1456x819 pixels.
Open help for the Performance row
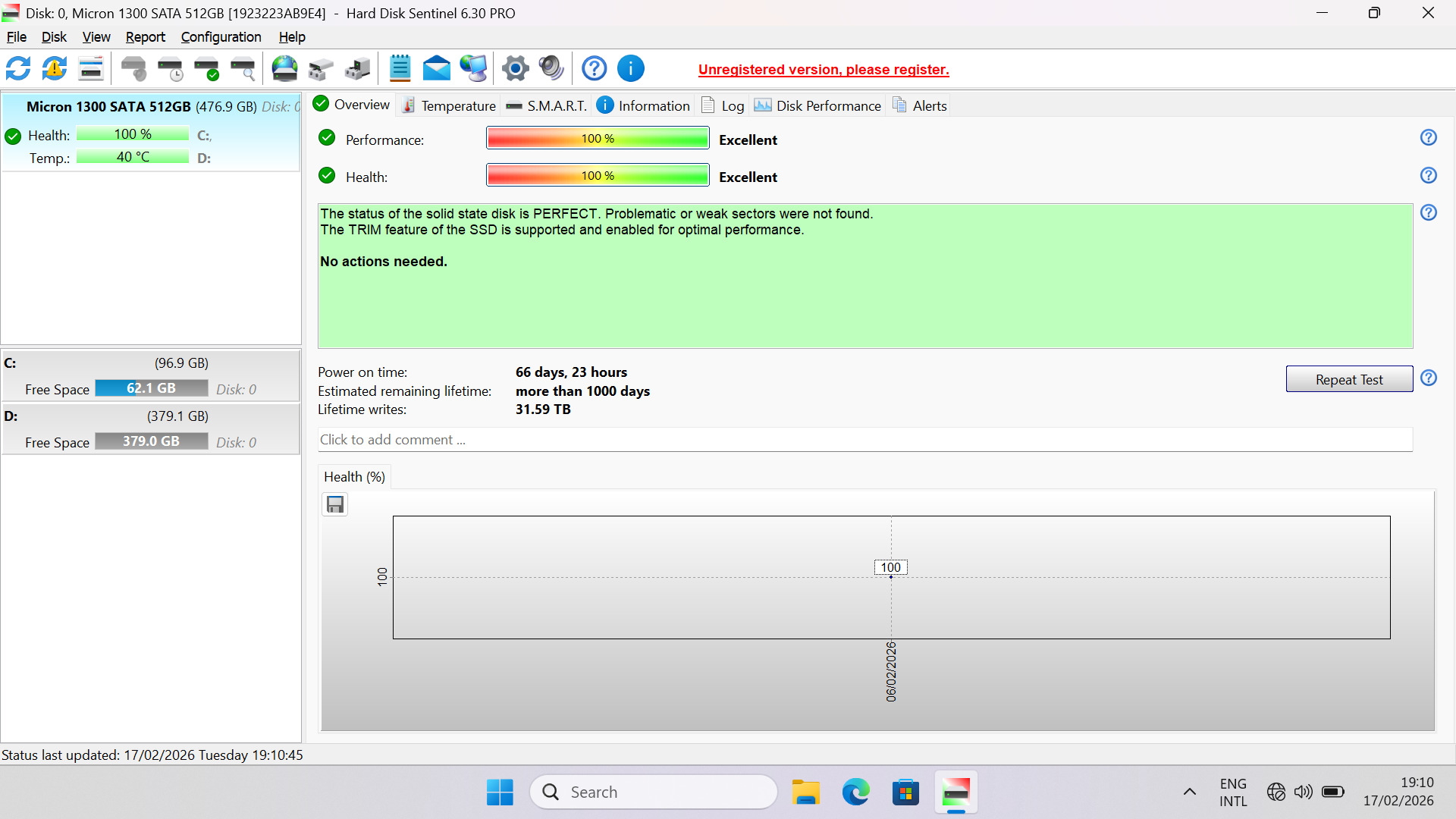1428,137
